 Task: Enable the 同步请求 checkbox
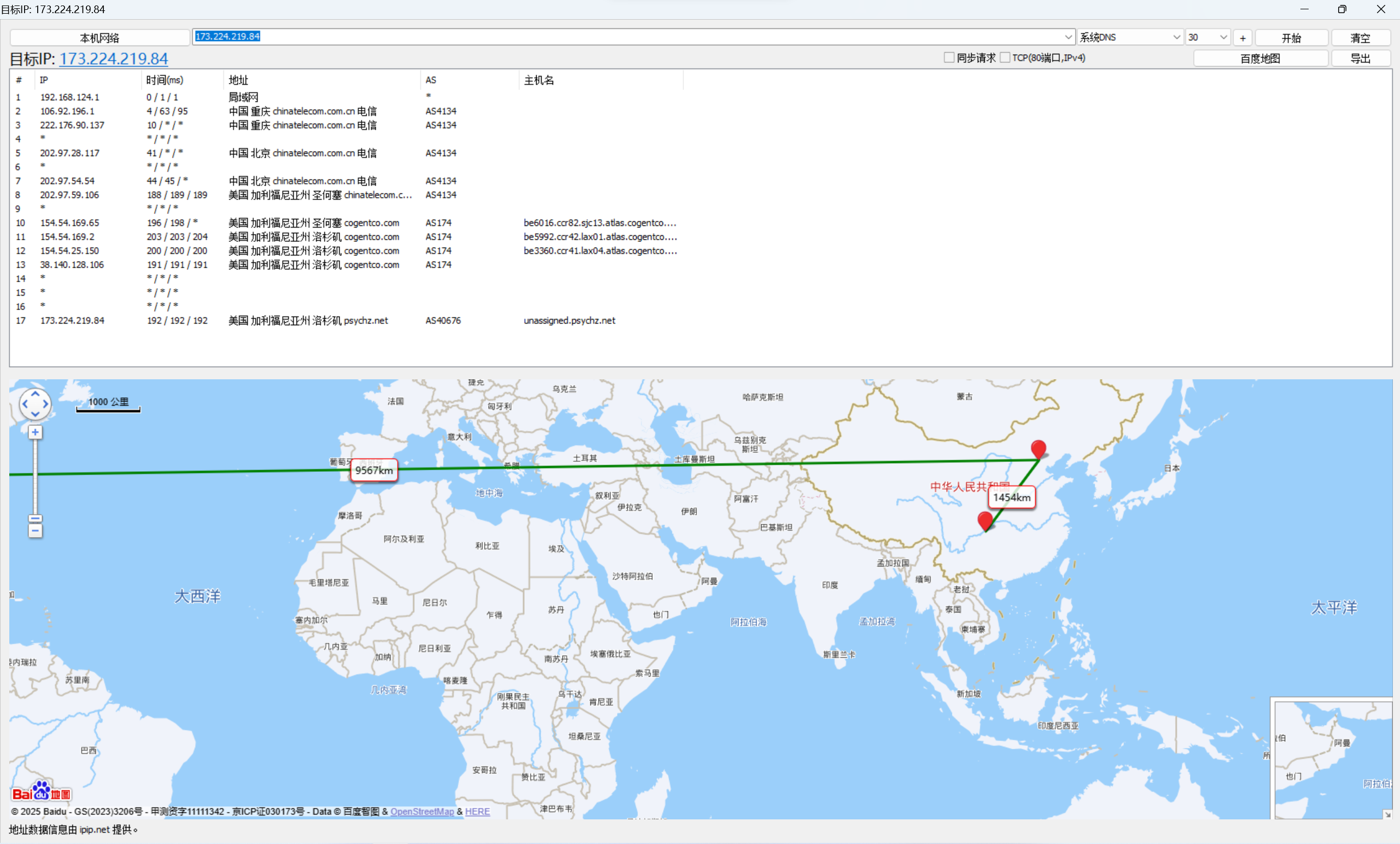coord(949,57)
